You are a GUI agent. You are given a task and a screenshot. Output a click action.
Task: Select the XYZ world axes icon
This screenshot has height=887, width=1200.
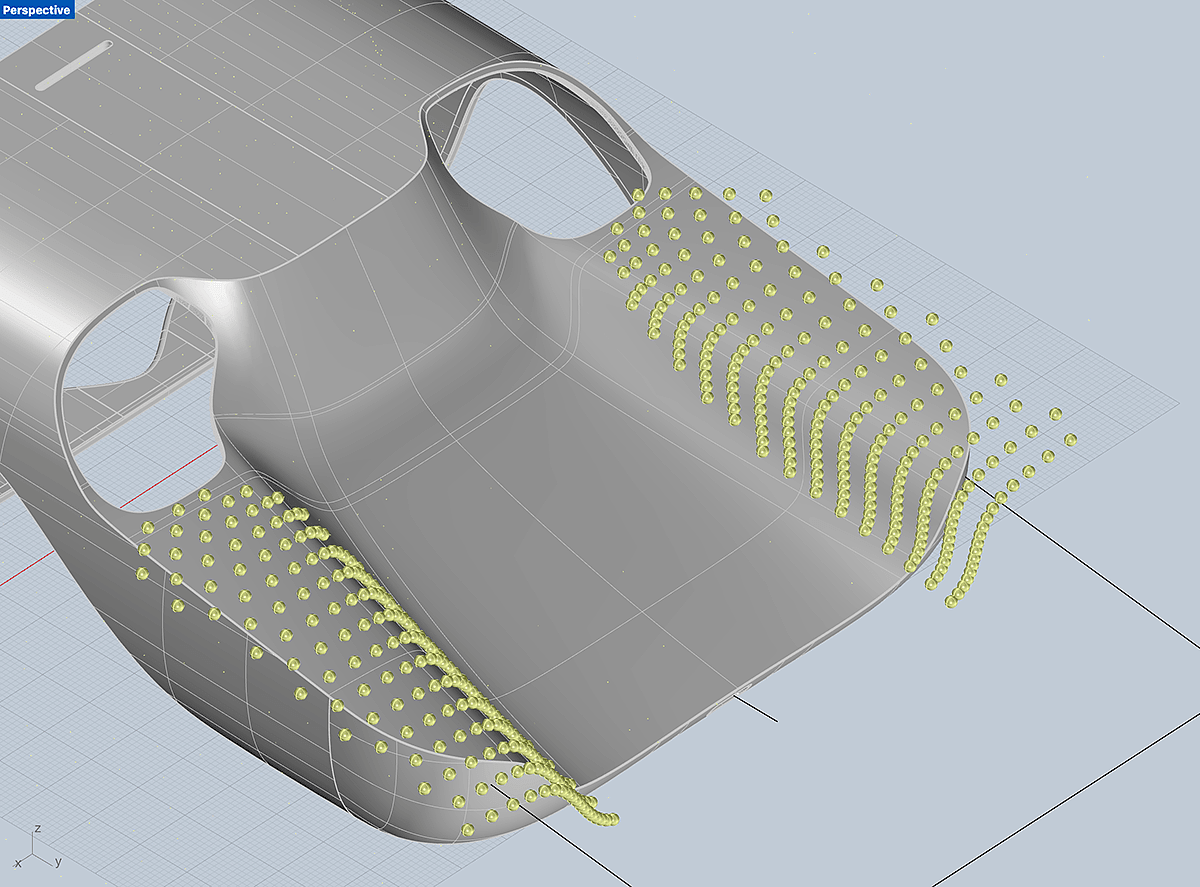[37, 846]
